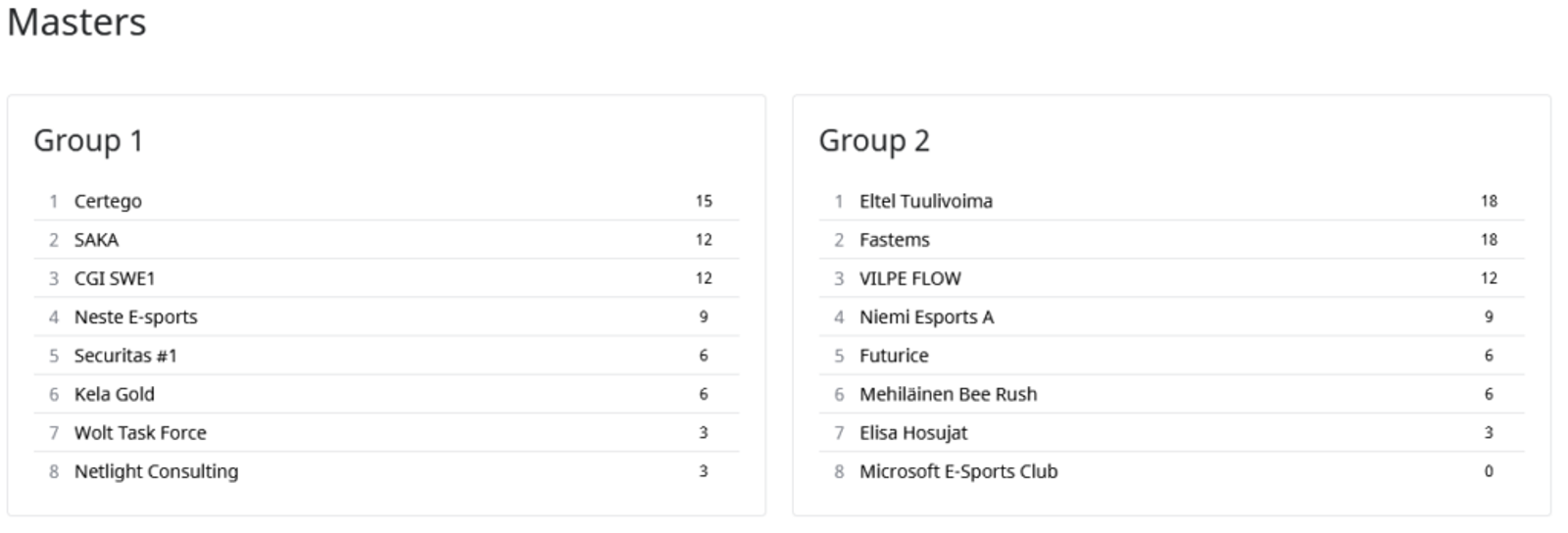Open Netlight Consulting team entry
This screenshot has width=1568, height=533.
click(x=156, y=471)
